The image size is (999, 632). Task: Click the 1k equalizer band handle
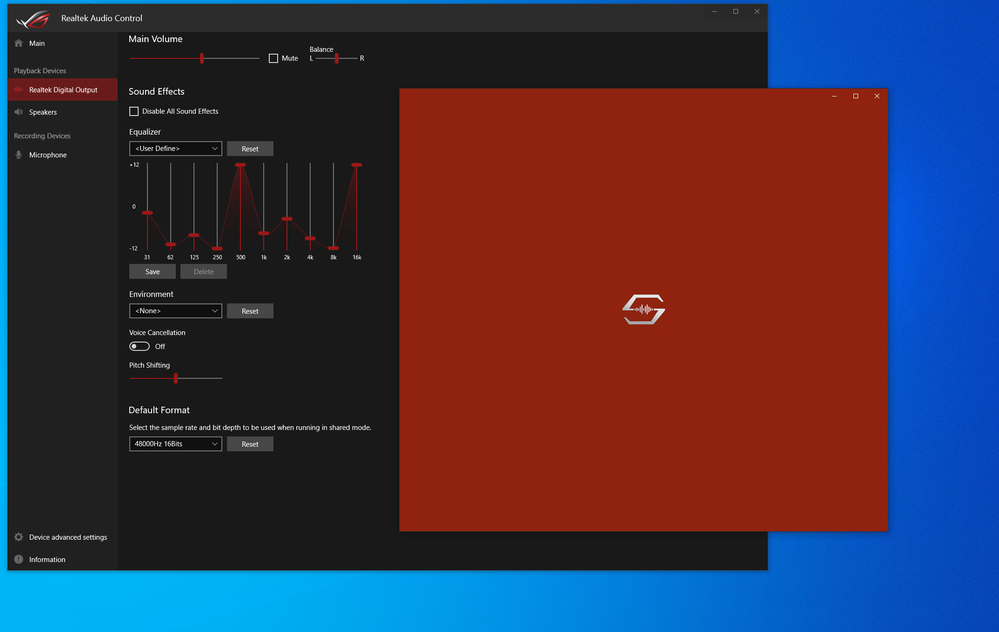(264, 233)
